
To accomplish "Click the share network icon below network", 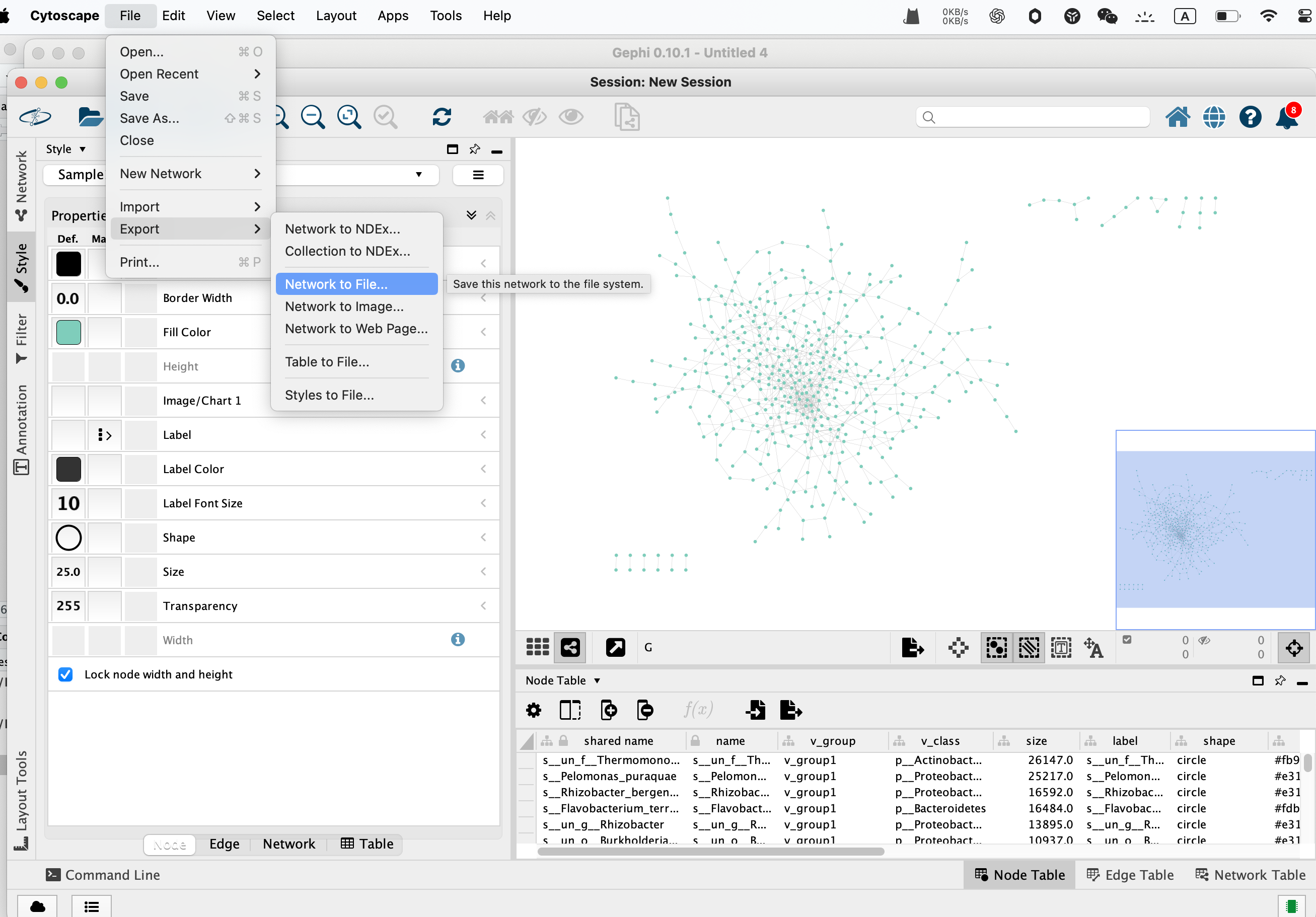I will click(x=570, y=647).
